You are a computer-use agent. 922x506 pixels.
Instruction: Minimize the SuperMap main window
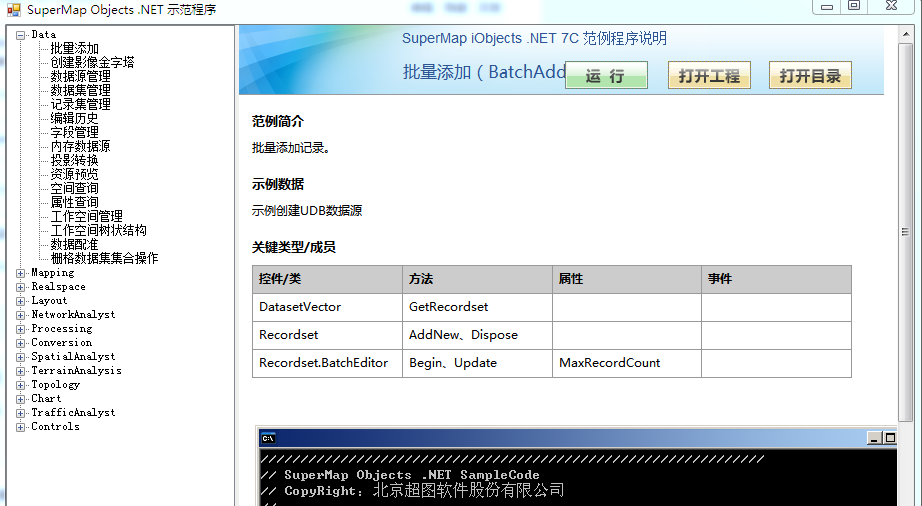[827, 6]
